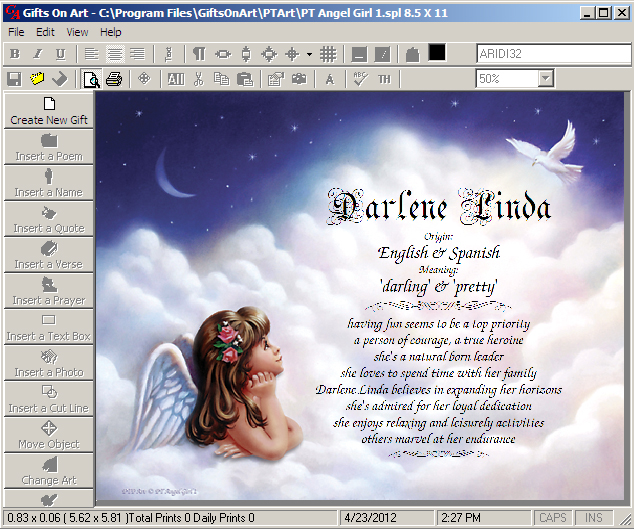Click Create New Gift button
The width and height of the screenshot is (634, 529).
[x=49, y=111]
